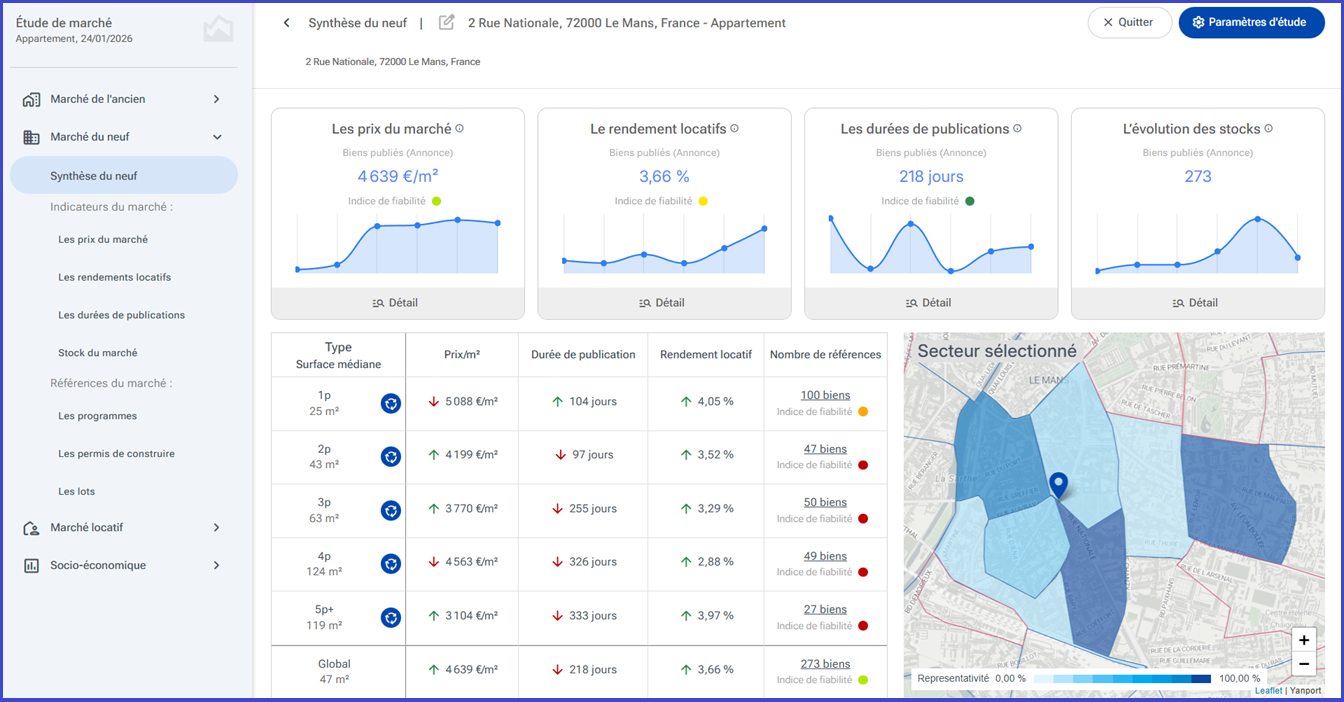Viewport: 1344px width, 702px height.
Task: Click the edit pencil icon next to the address
Action: (x=447, y=22)
